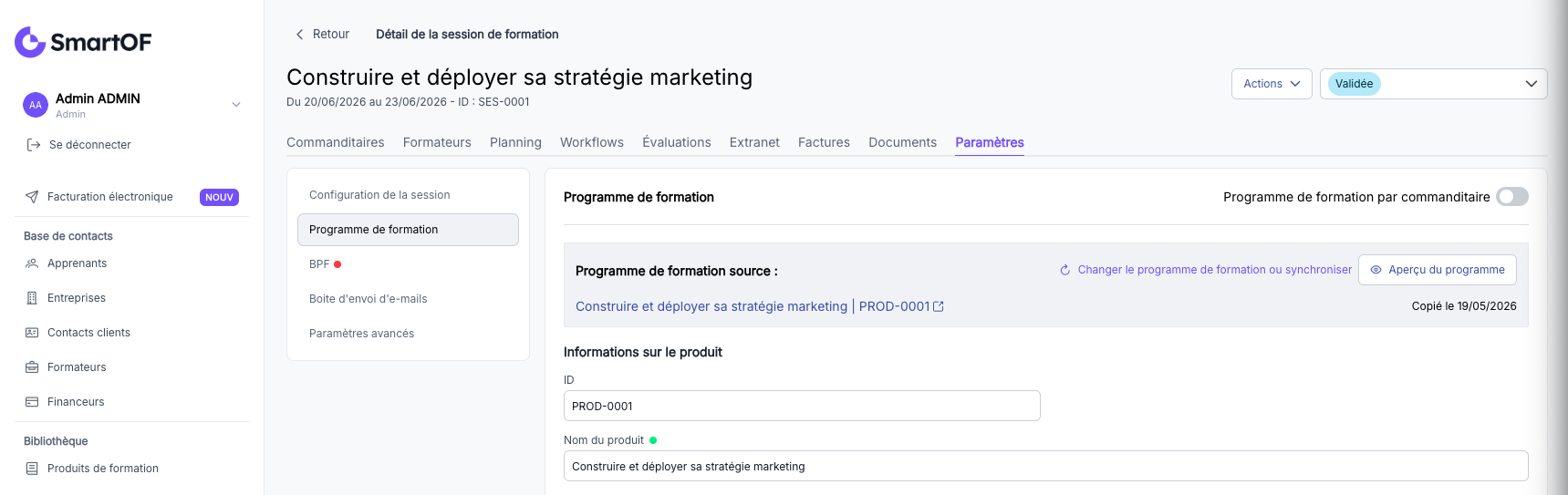
Task: Go to Contacts clients in the sidebar
Action: point(88,333)
